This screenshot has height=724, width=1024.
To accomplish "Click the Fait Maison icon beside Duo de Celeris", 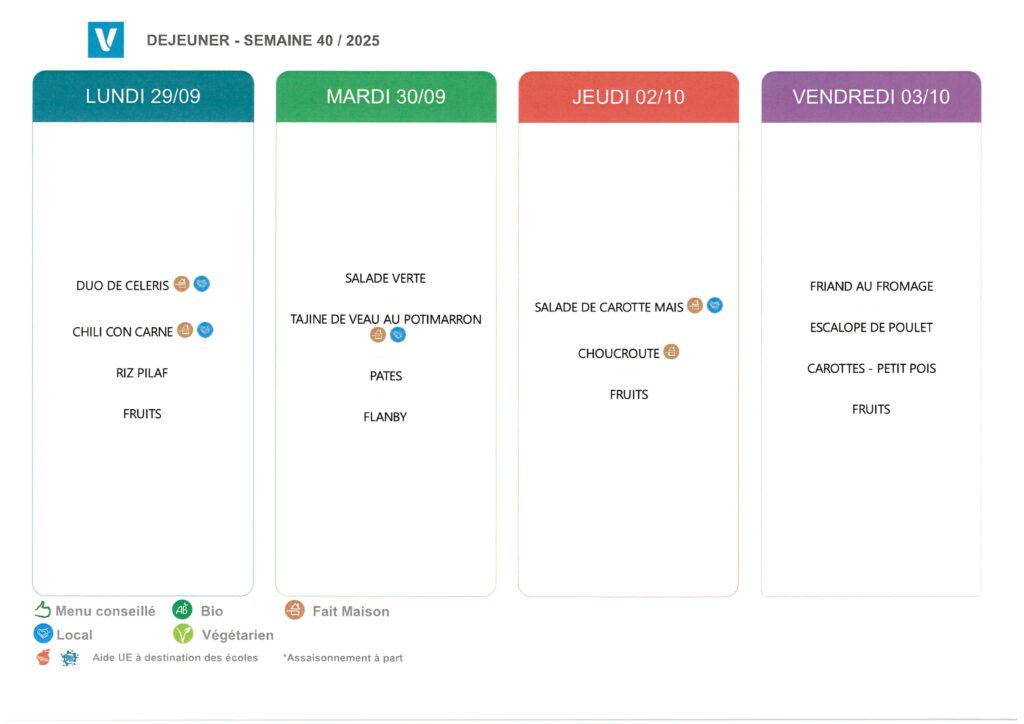I will point(181,284).
